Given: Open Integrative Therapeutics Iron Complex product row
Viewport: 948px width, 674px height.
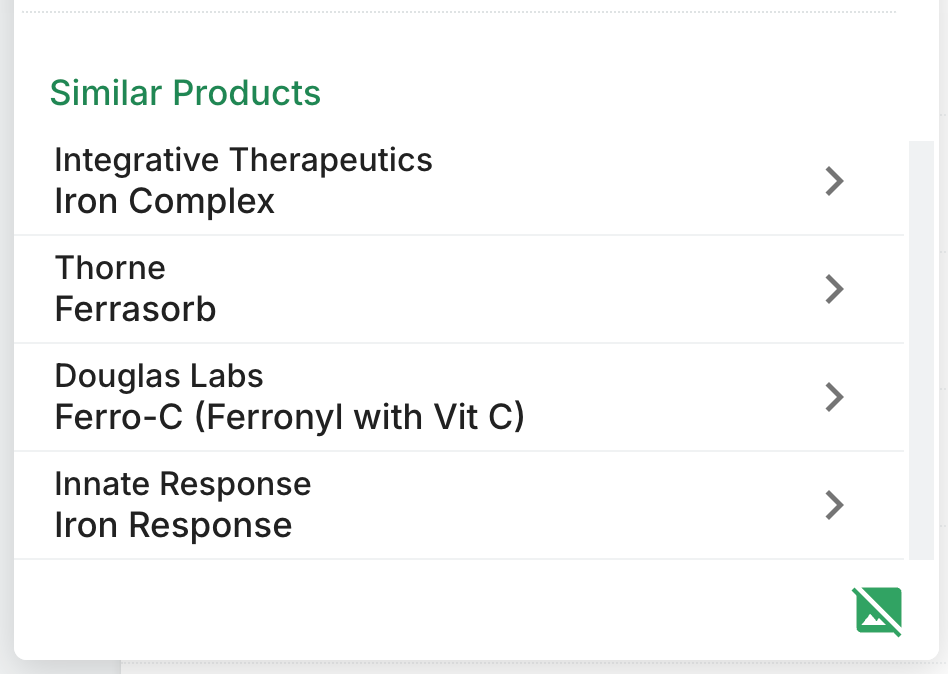Looking at the screenshot, I should pos(459,181).
